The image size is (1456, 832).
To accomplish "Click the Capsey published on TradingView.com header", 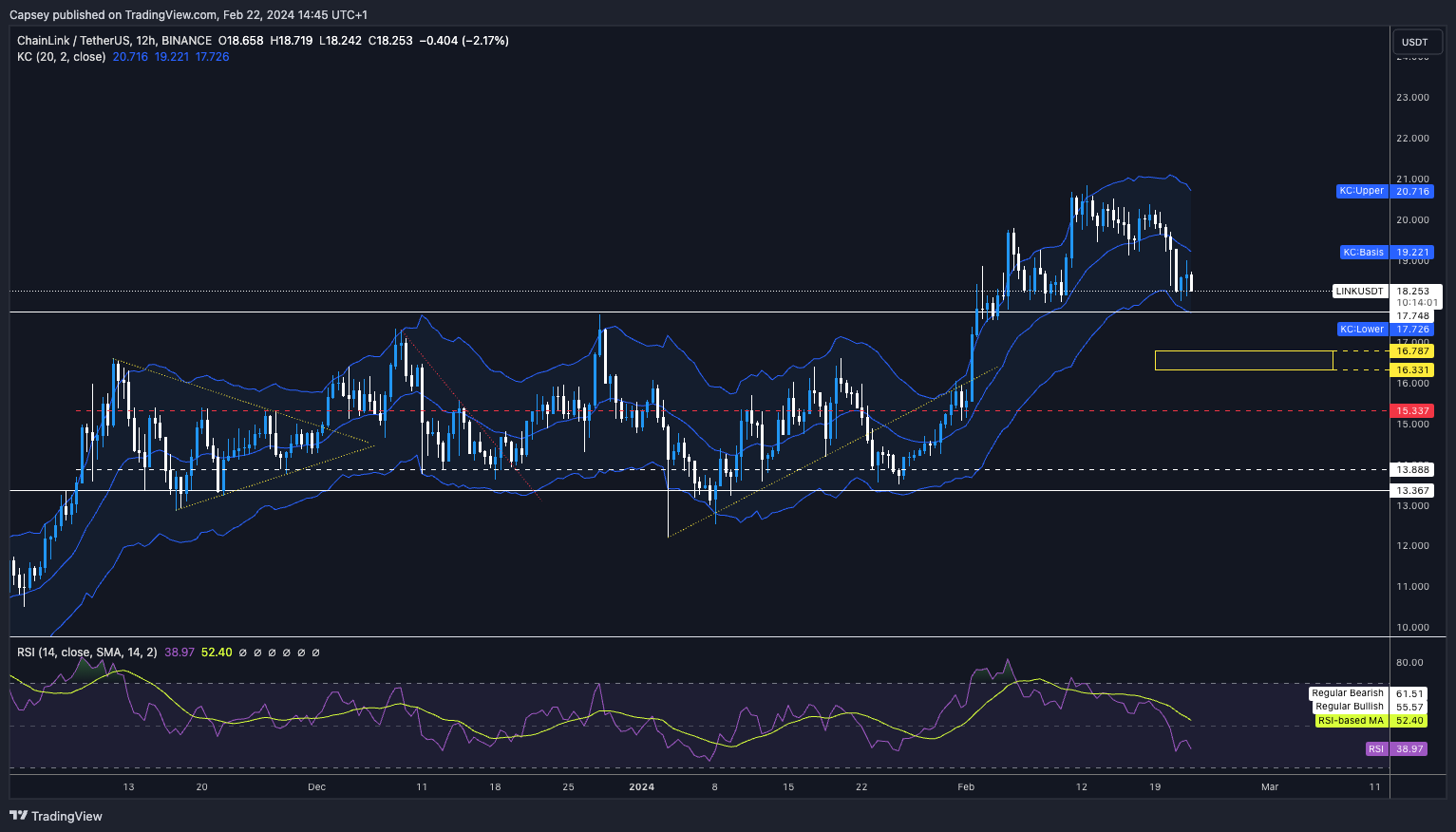I will click(x=188, y=14).
